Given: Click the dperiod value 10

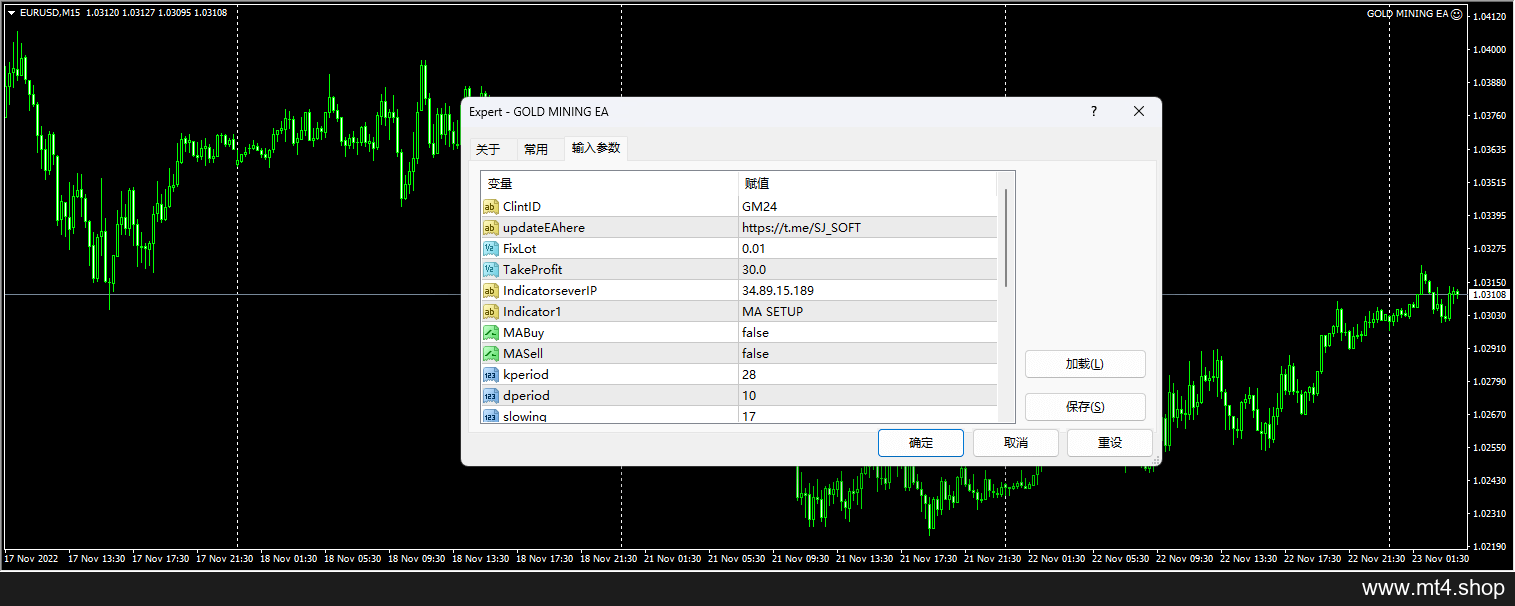Looking at the screenshot, I should 867,396.
